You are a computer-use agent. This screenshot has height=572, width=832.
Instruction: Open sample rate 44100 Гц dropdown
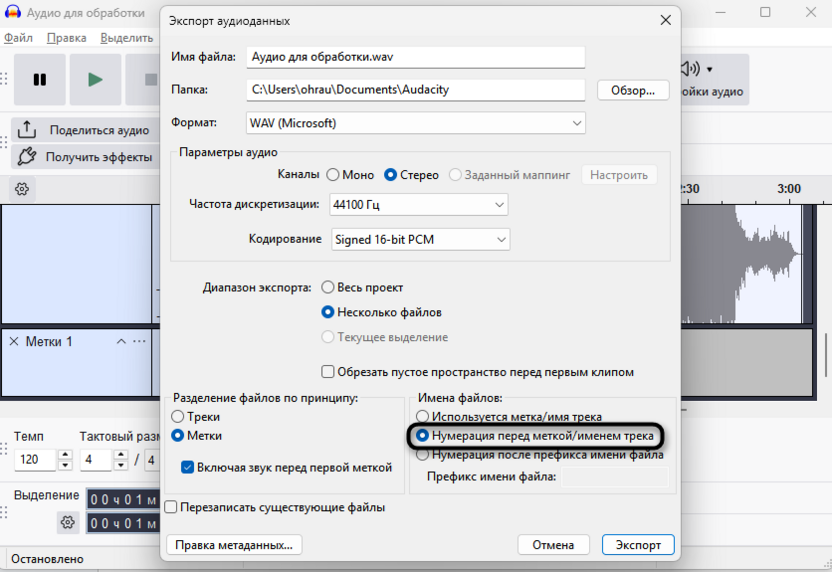419,204
